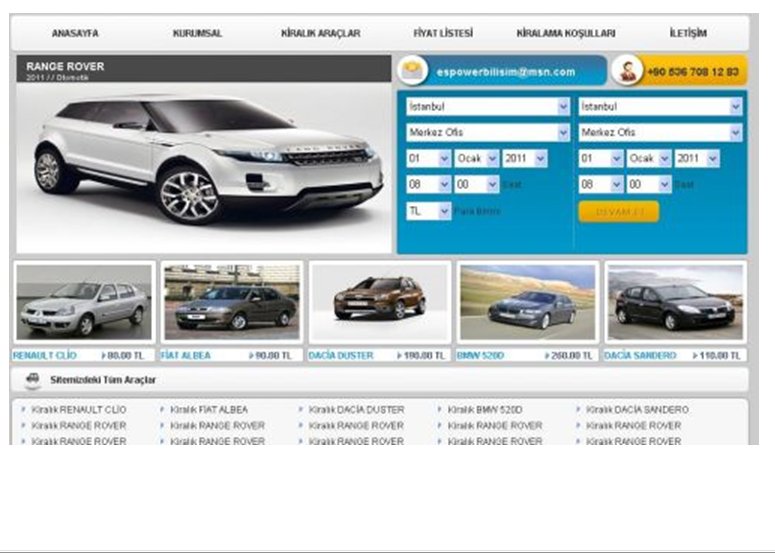Open the pickup year 2011 dropdown
The height and width of the screenshot is (554, 775).
click(524, 159)
